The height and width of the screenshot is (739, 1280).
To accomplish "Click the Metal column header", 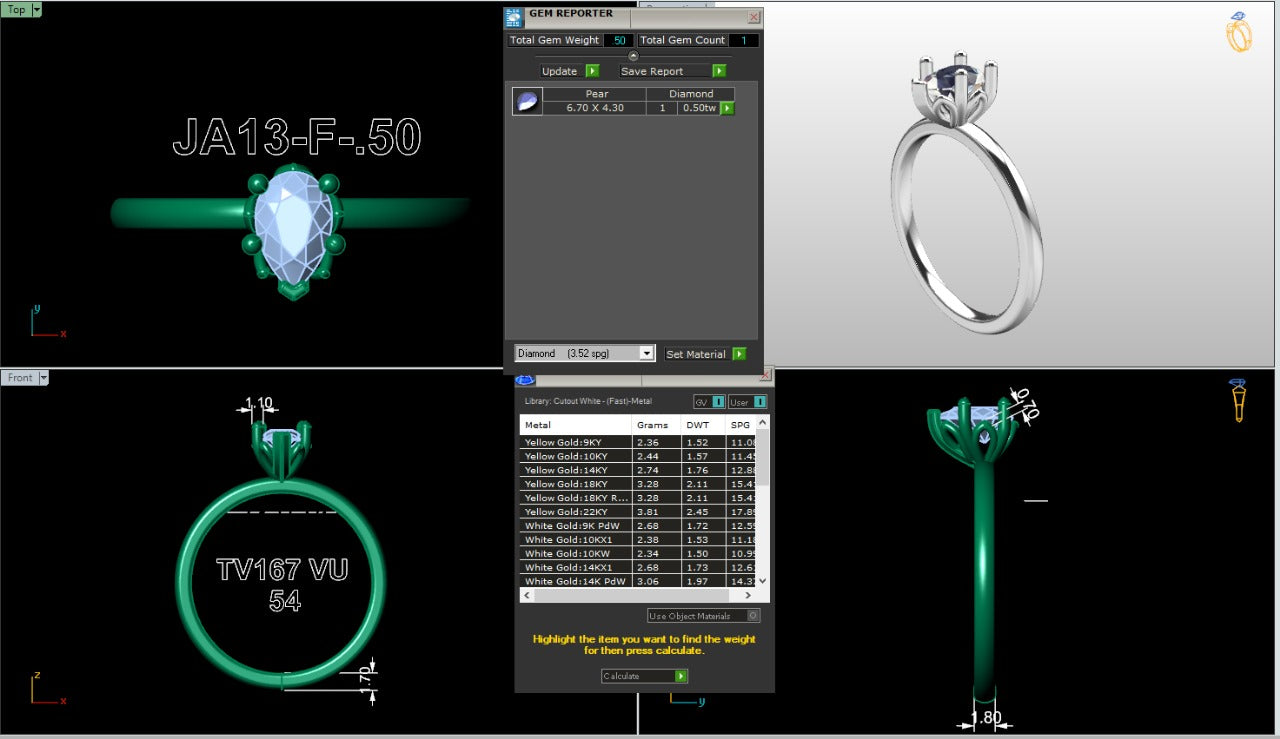I will point(576,425).
